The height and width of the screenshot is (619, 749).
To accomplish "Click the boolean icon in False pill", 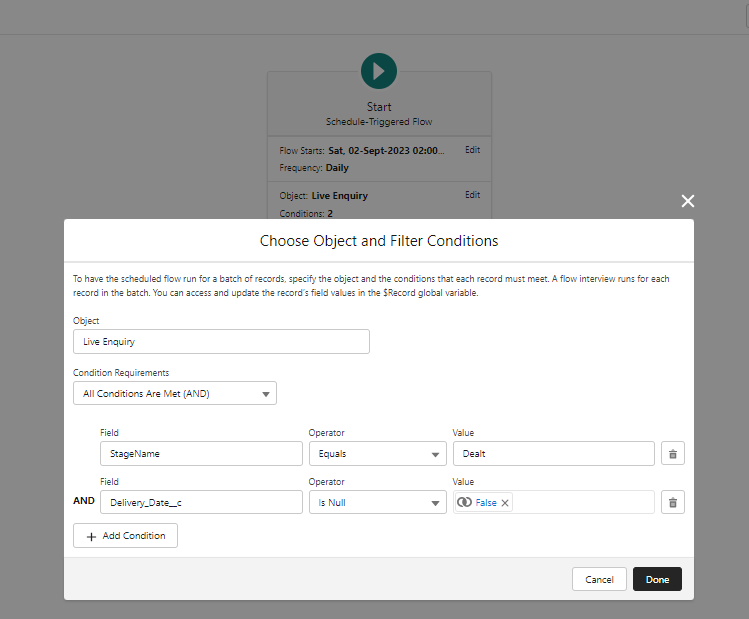I will [465, 503].
